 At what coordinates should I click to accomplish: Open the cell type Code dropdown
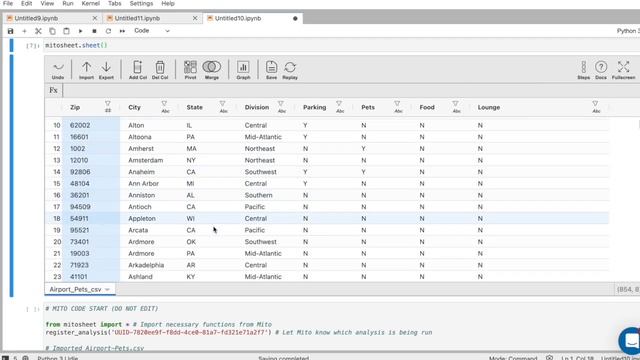(x=151, y=31)
